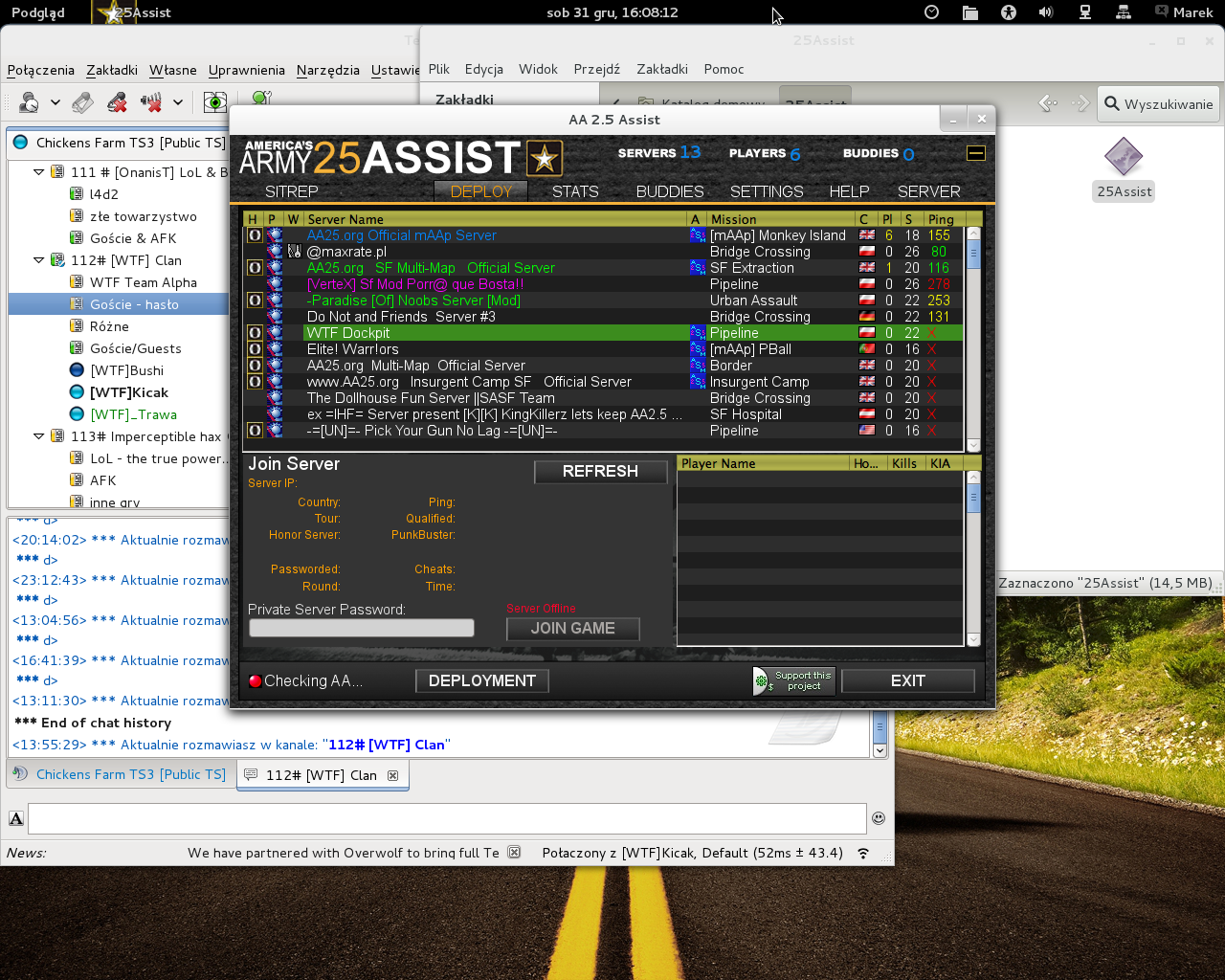Screen dimensions: 1225x980
Task: Click the Support this project button
Action: point(793,680)
